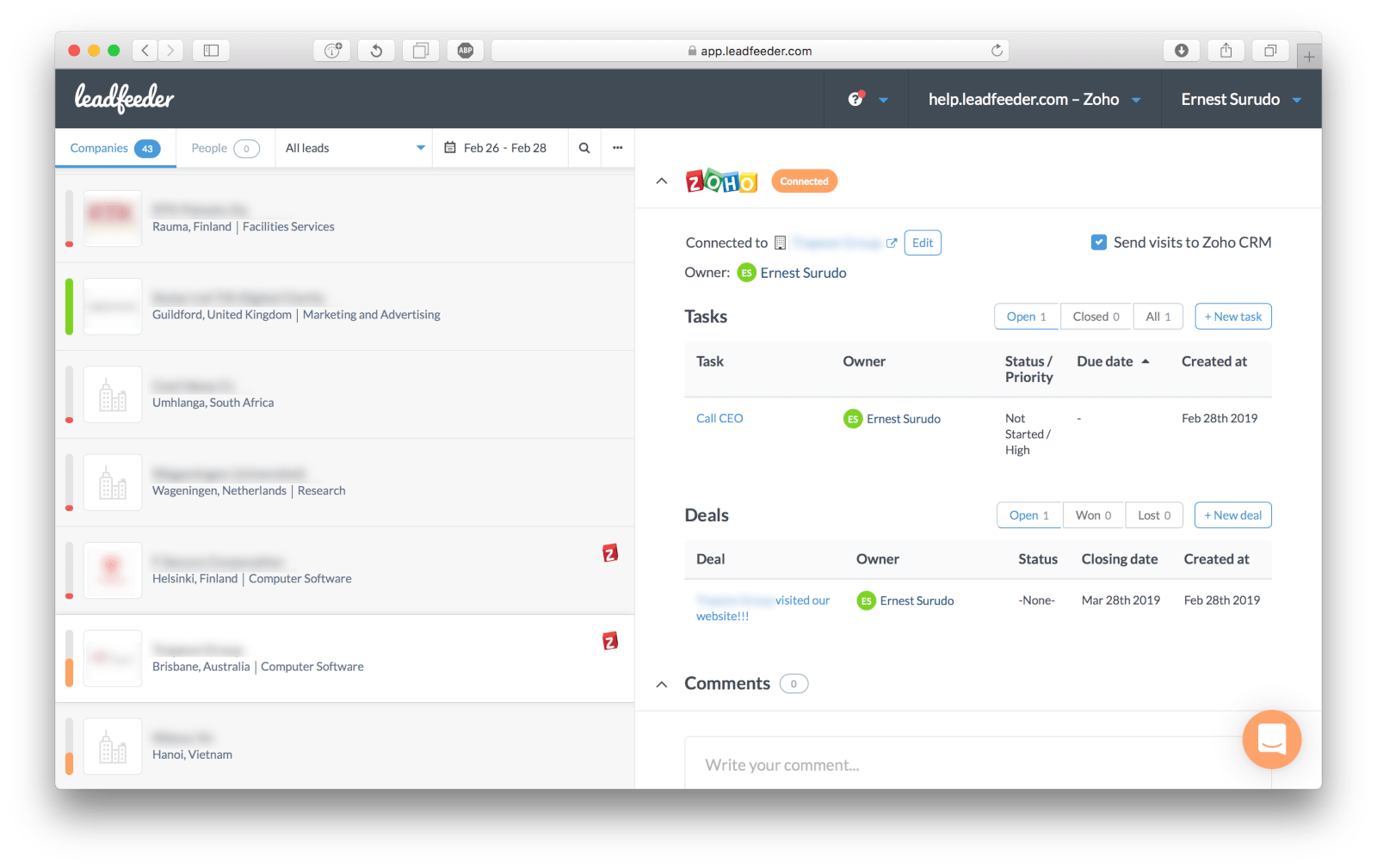Click the Leadfeeder logo
Screen dimensions: 1377x868
[124, 98]
